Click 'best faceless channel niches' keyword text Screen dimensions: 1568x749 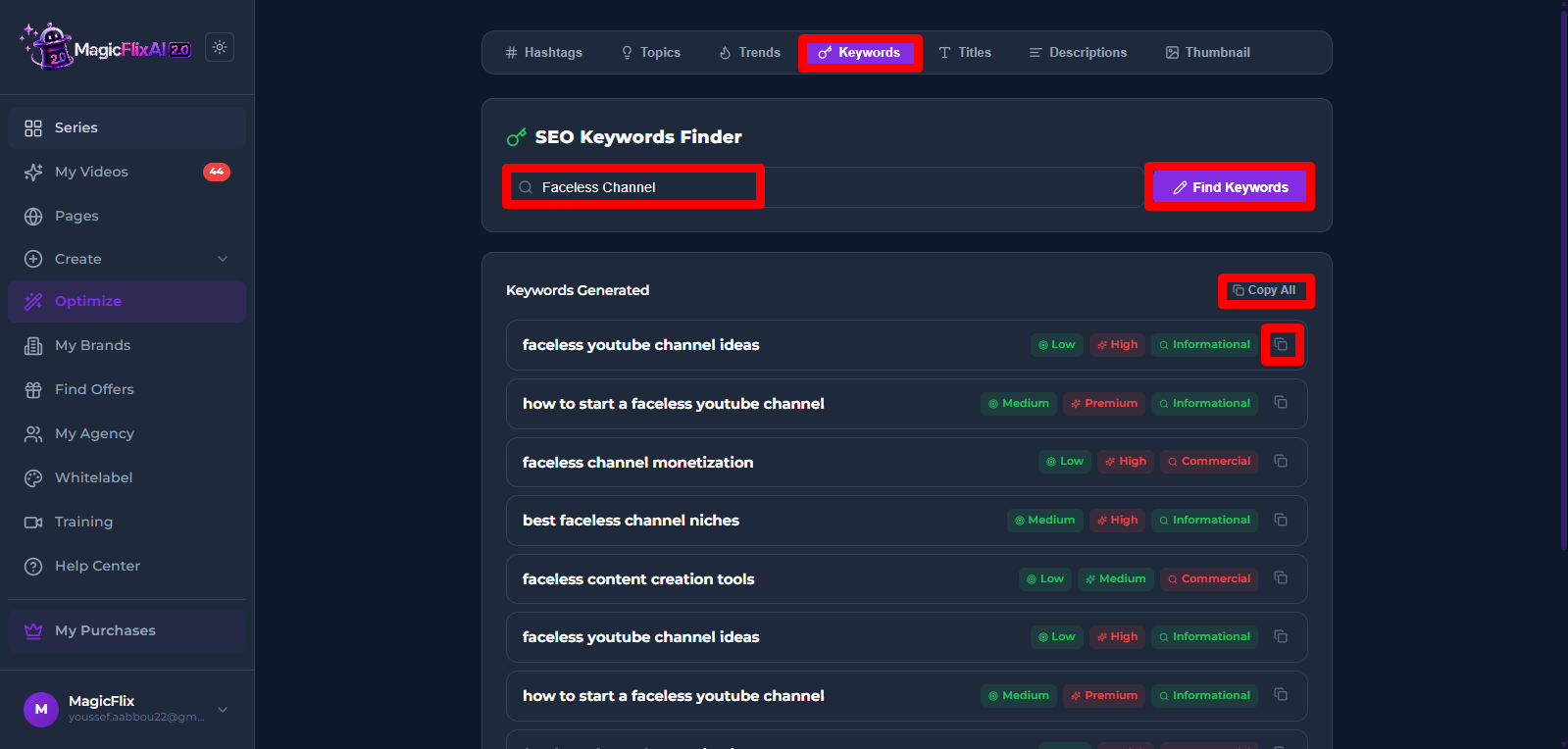[x=631, y=521]
